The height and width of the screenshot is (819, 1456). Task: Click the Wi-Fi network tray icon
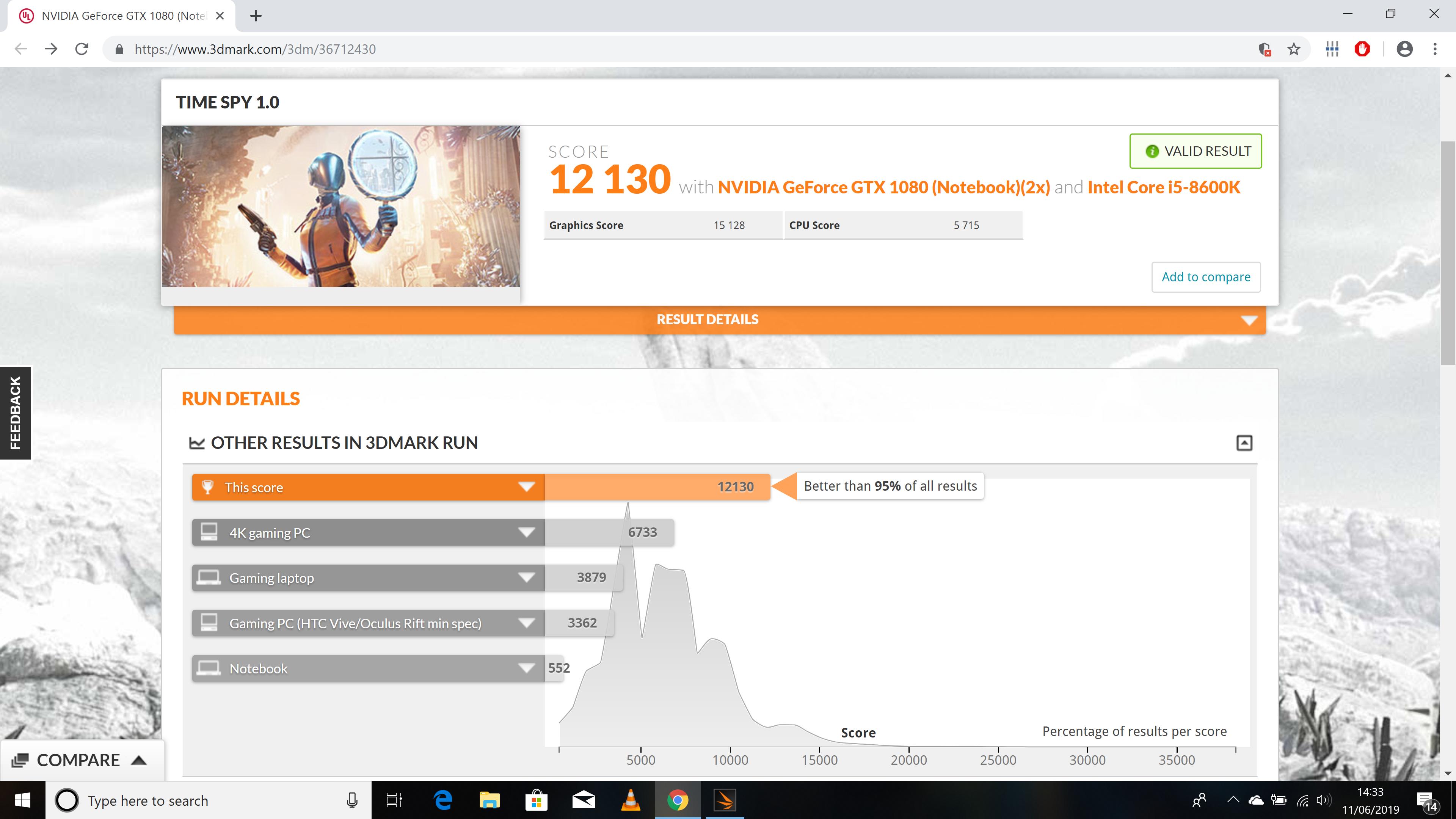pyautogui.click(x=1302, y=800)
